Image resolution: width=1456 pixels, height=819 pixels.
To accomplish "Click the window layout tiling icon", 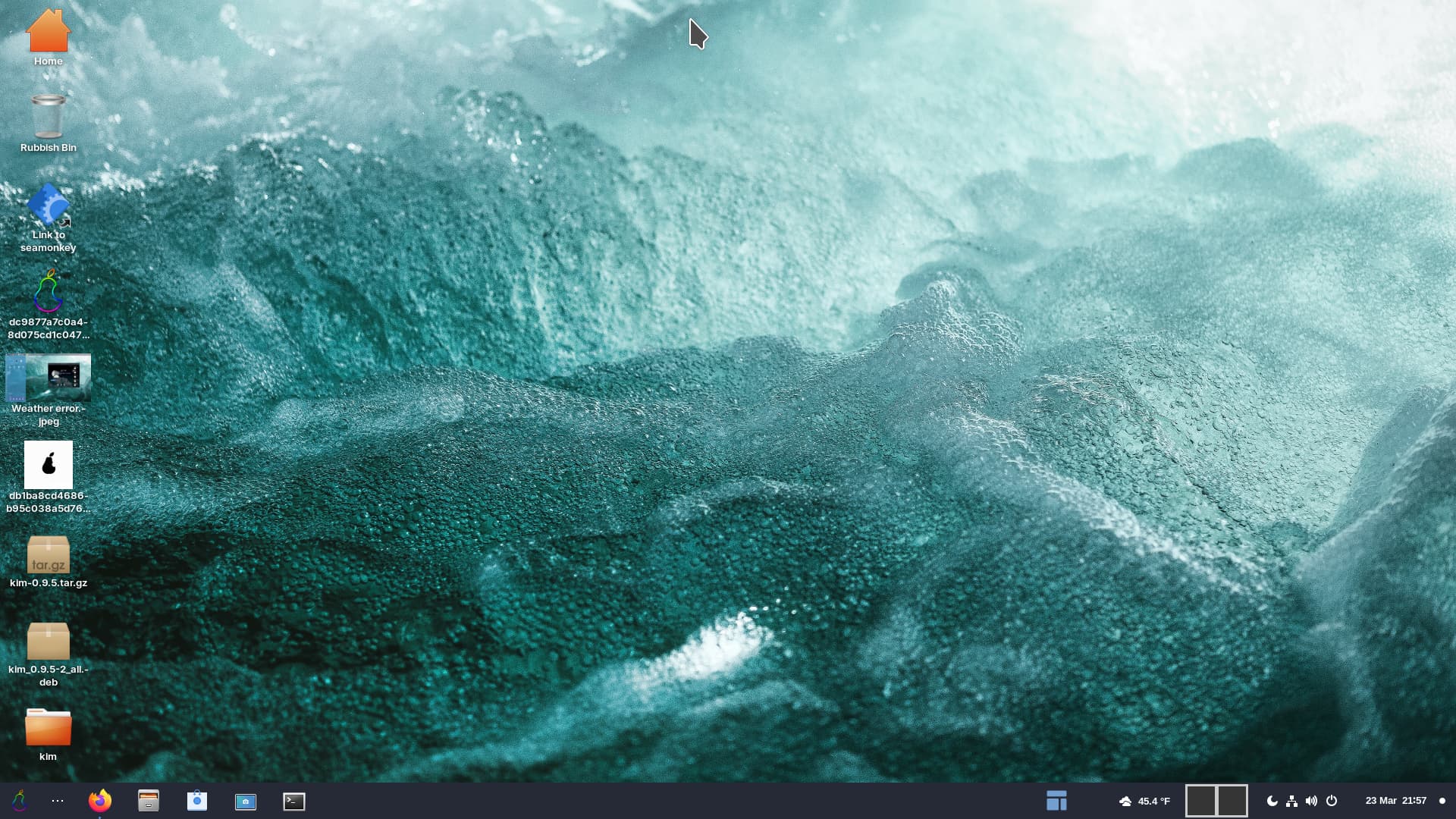I will (1056, 801).
